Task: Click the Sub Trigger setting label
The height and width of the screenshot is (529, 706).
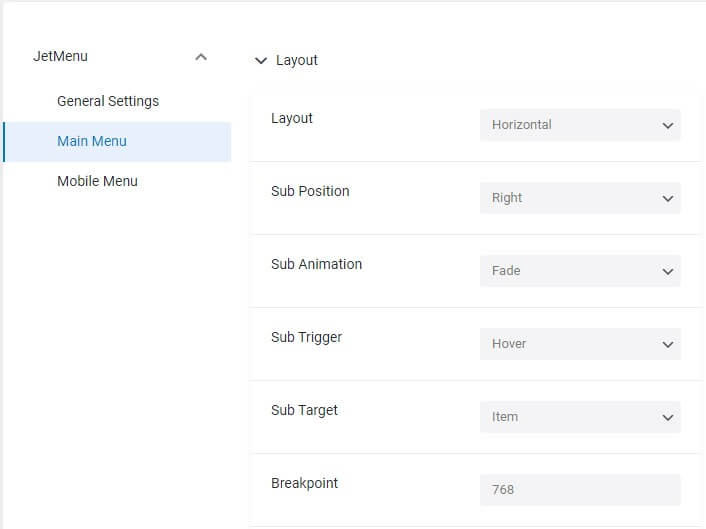Action: 307,337
